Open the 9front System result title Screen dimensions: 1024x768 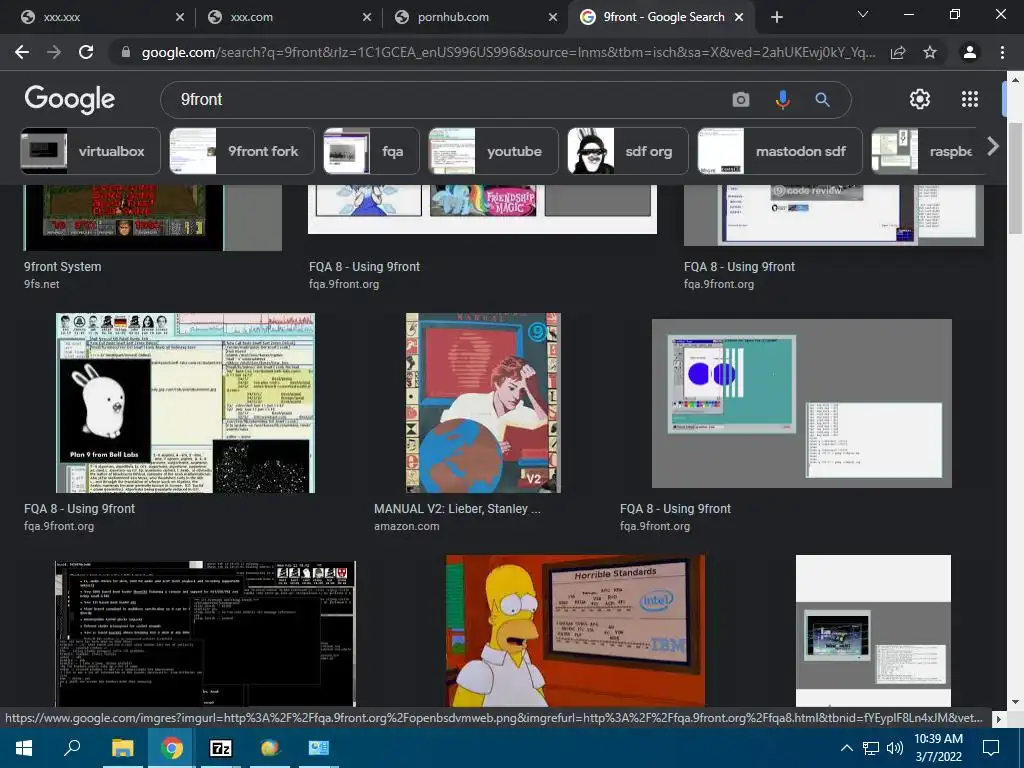click(63, 266)
